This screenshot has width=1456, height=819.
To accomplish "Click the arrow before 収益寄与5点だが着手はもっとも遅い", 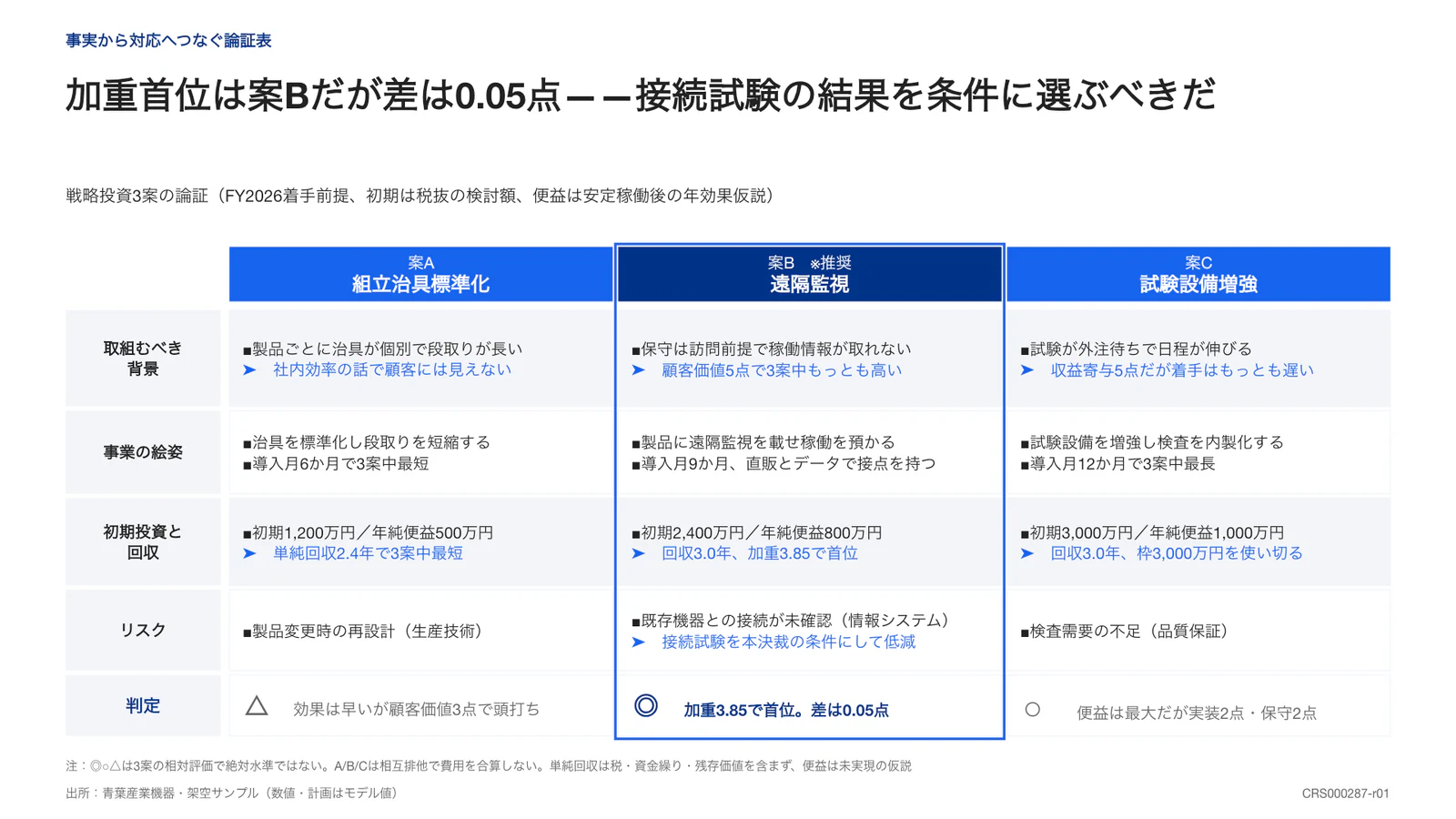I will 1027,370.
